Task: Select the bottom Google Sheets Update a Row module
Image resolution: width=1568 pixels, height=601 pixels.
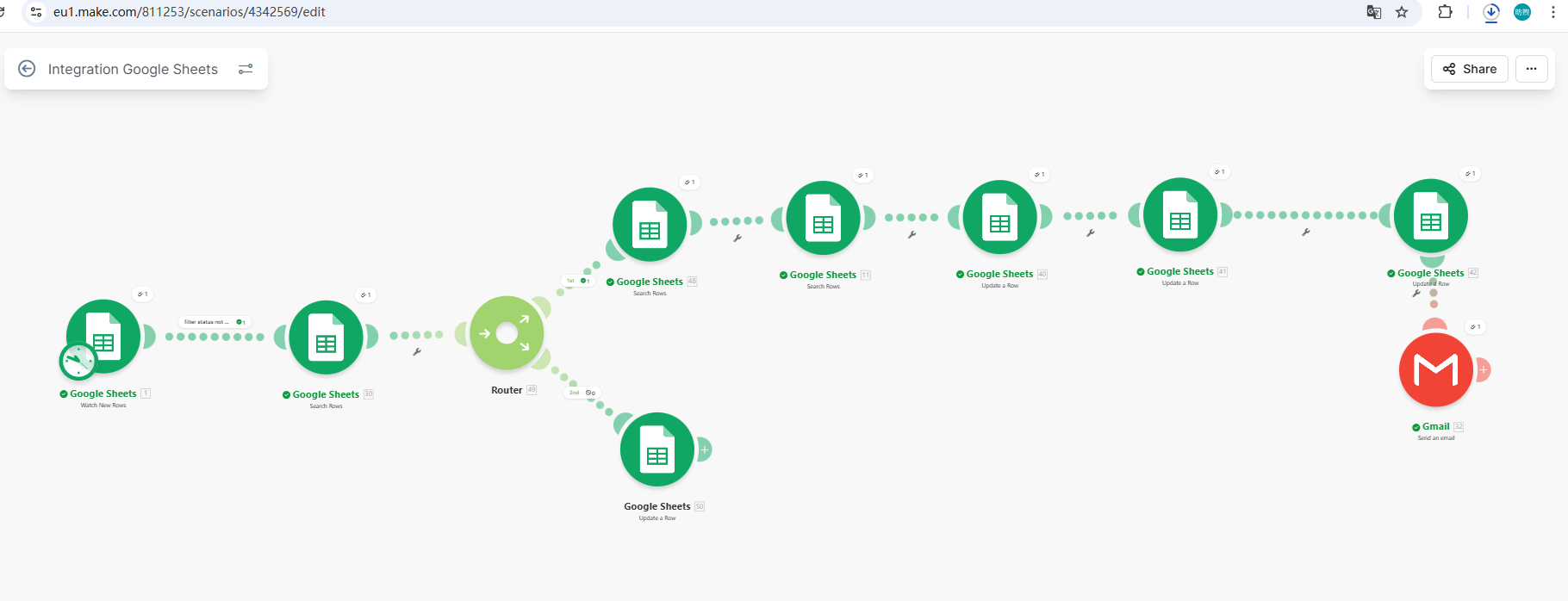Action: tap(656, 449)
